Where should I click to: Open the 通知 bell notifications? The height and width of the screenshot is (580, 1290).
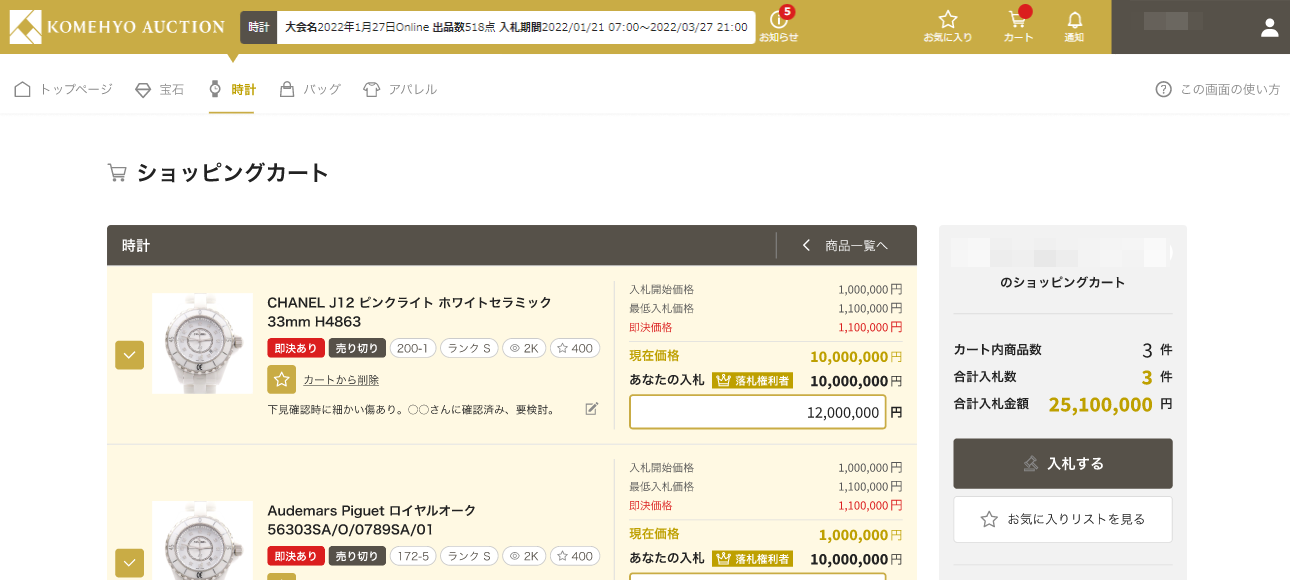1074,26
